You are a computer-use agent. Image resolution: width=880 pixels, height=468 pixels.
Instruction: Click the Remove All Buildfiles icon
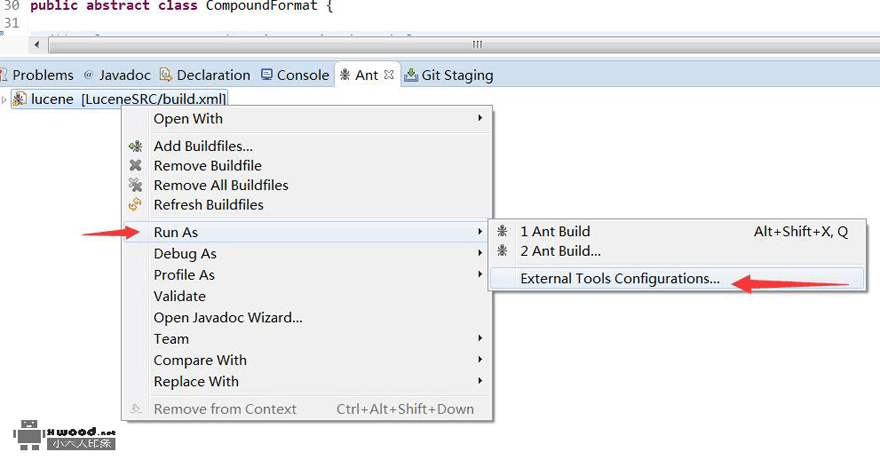pos(135,185)
